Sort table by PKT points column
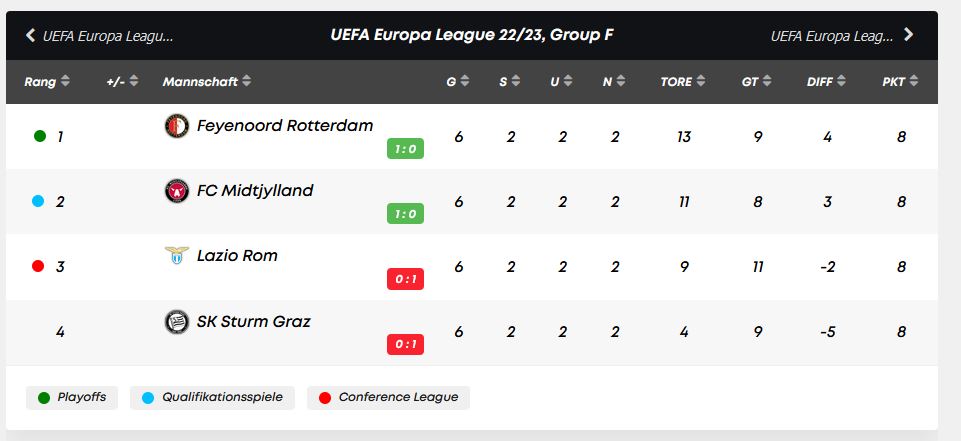Screen dimensions: 961x441 point(900,81)
